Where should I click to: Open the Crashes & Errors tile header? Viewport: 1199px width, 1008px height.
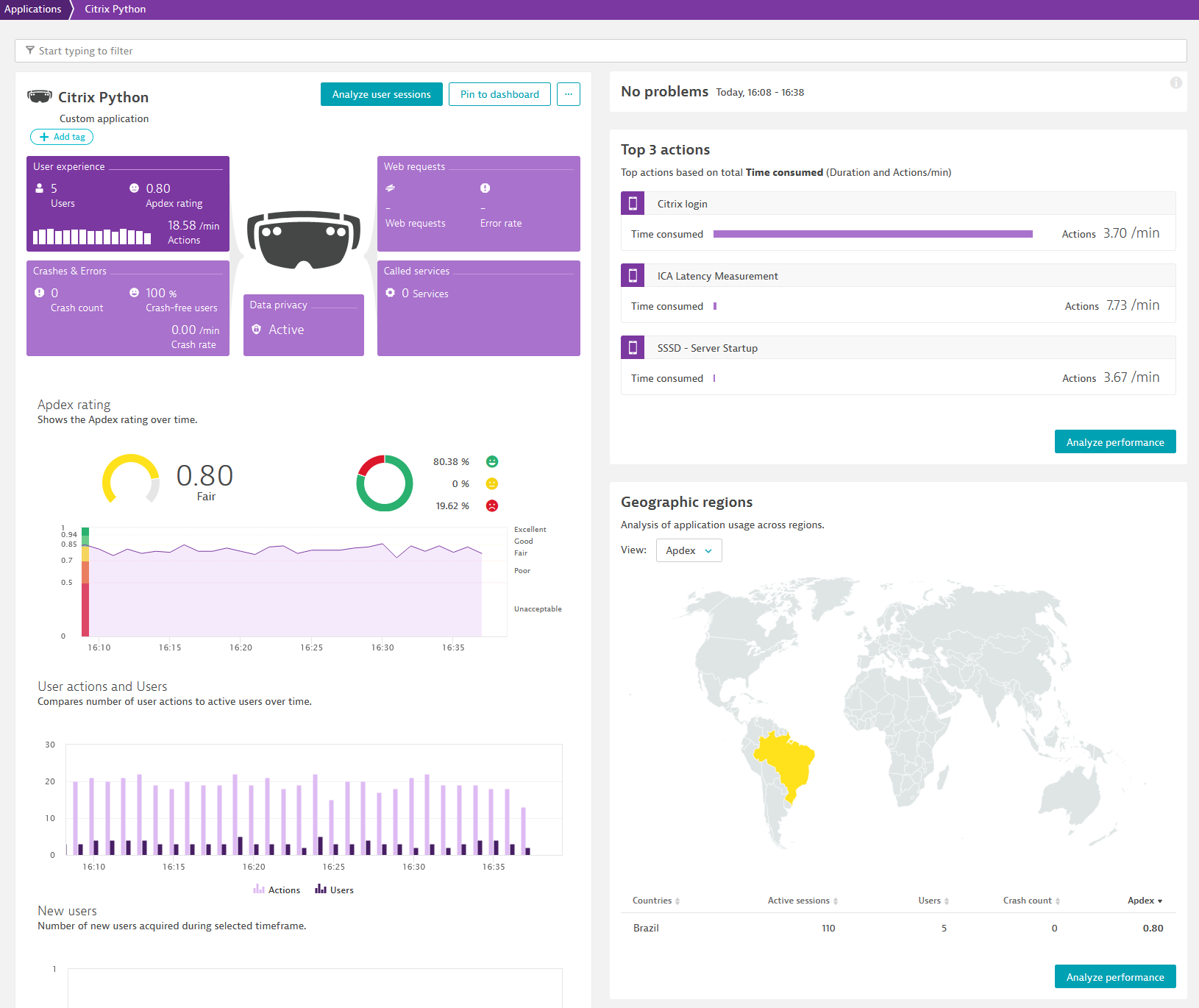click(x=70, y=271)
